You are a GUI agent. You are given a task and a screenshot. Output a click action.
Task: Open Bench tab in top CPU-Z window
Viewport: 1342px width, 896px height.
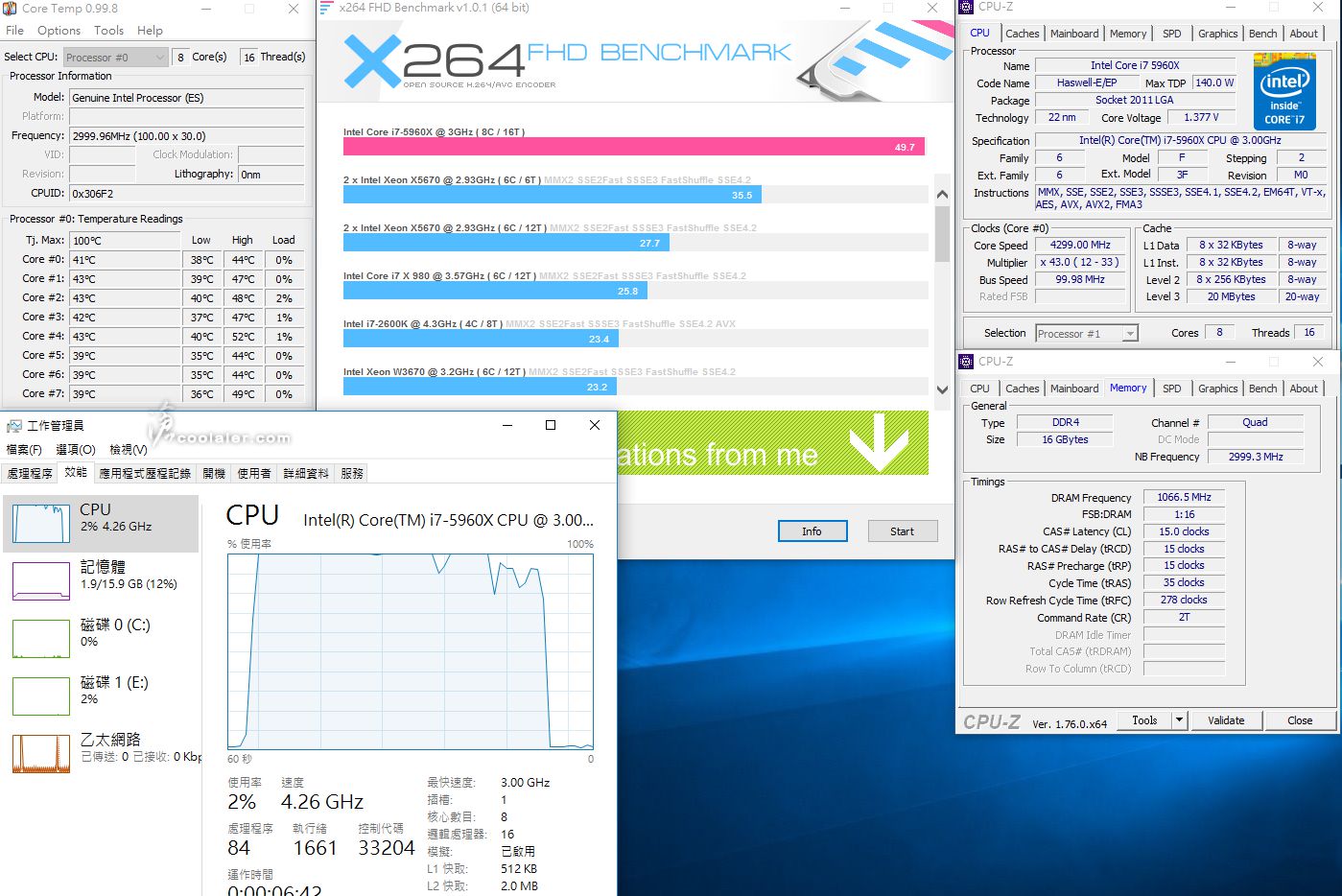1262,34
